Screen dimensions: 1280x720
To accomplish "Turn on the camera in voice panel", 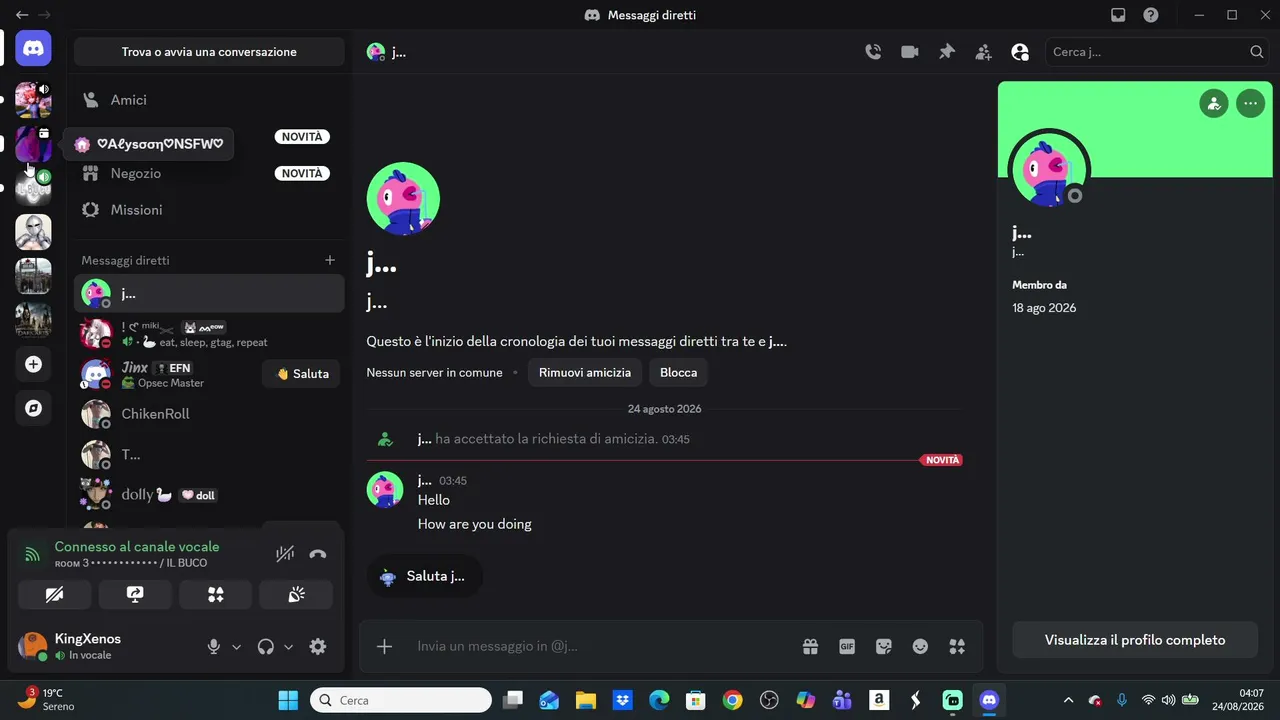I will pos(55,594).
